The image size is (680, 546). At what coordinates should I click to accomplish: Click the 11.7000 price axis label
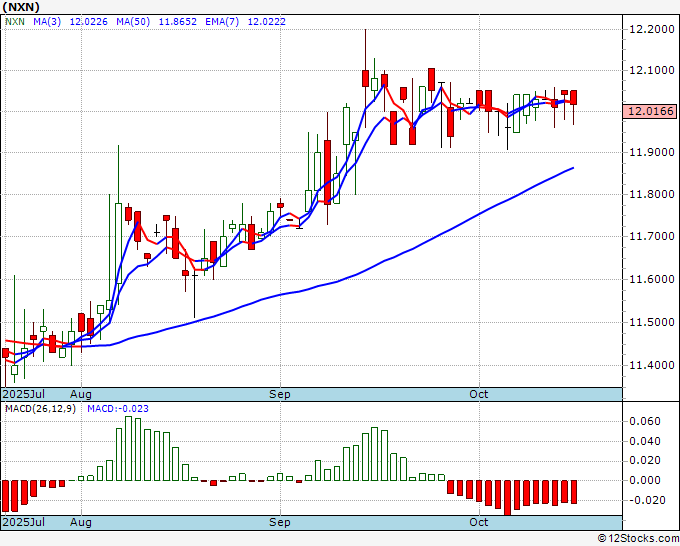651,236
